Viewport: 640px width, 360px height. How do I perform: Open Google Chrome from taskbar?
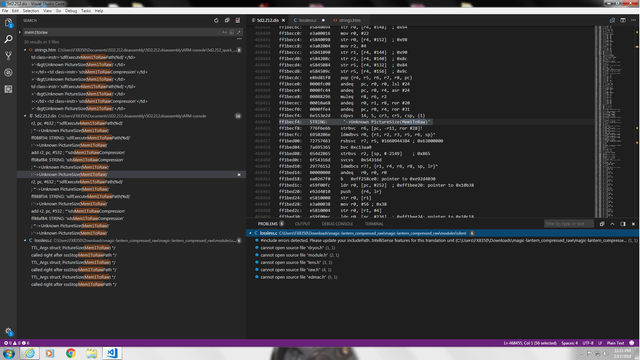pos(71,353)
